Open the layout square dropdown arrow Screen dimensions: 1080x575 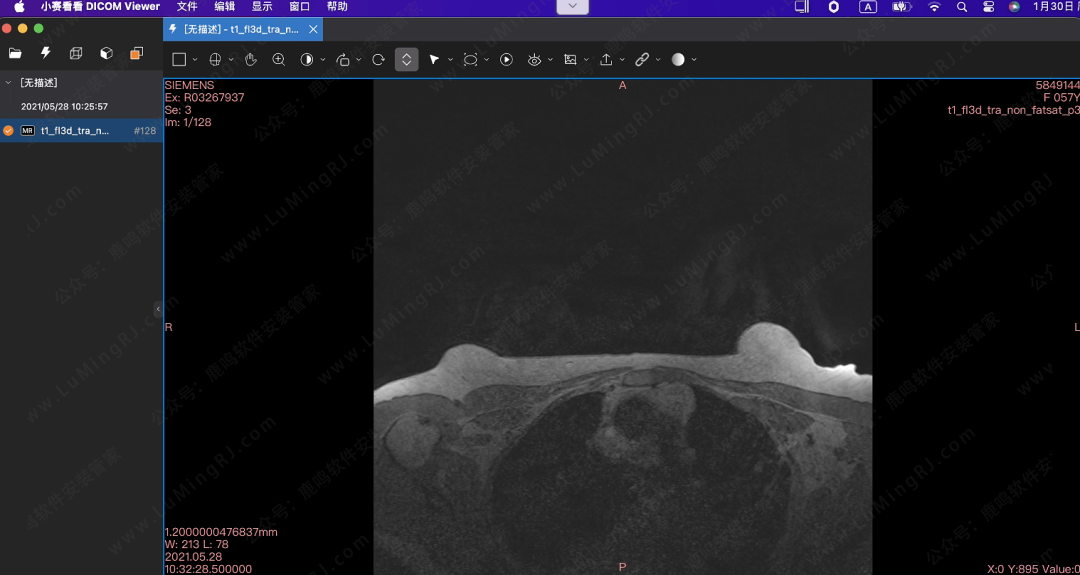pos(195,60)
